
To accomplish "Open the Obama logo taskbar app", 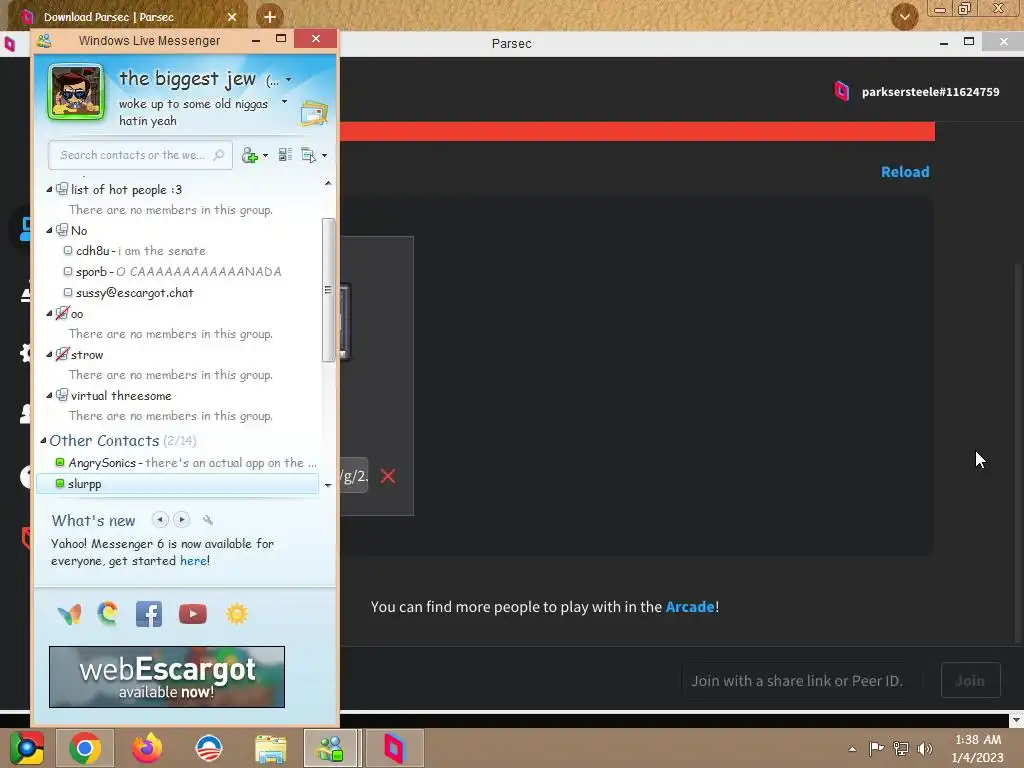I will click(209, 748).
